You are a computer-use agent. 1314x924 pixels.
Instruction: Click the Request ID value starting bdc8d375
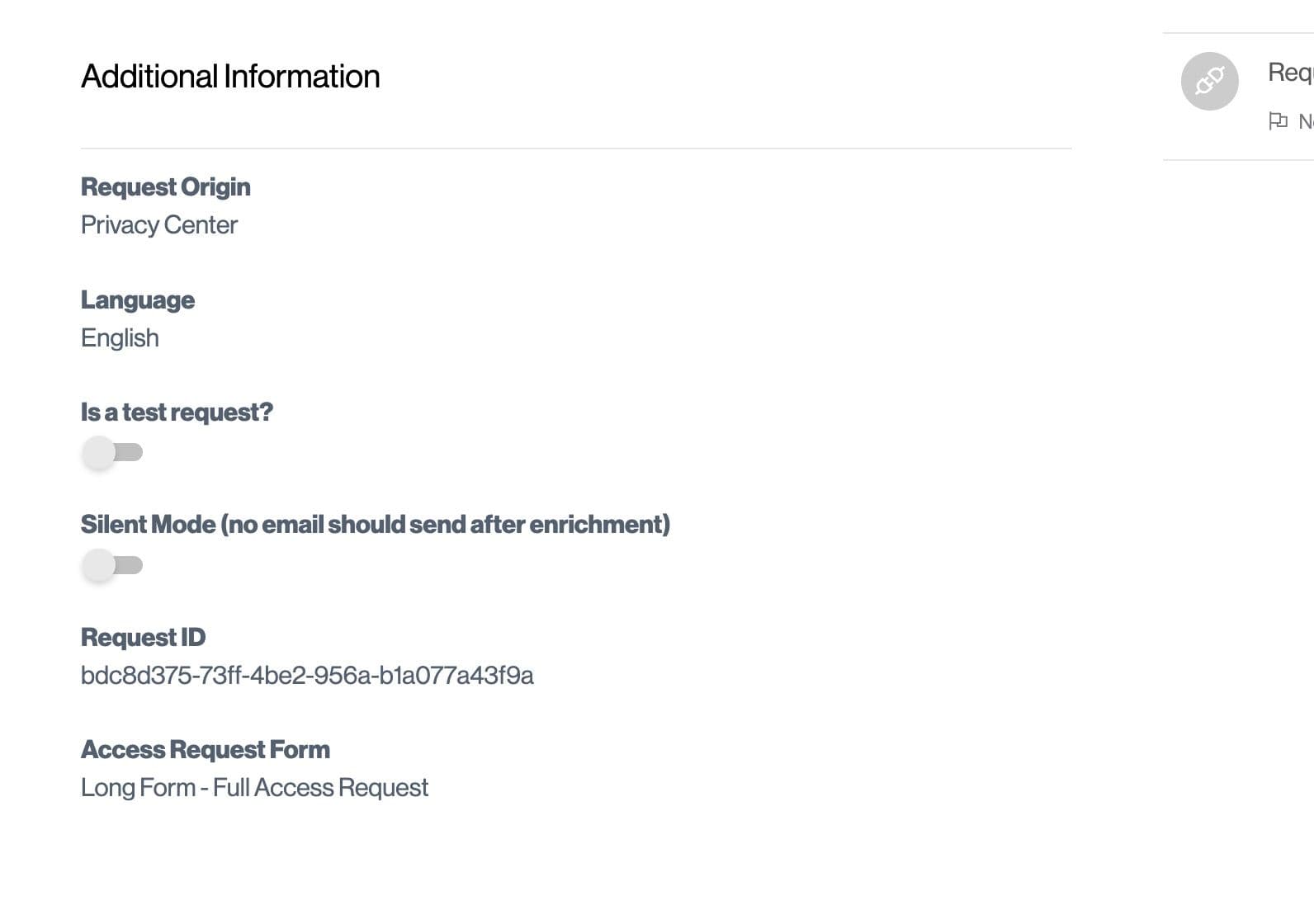tap(307, 676)
